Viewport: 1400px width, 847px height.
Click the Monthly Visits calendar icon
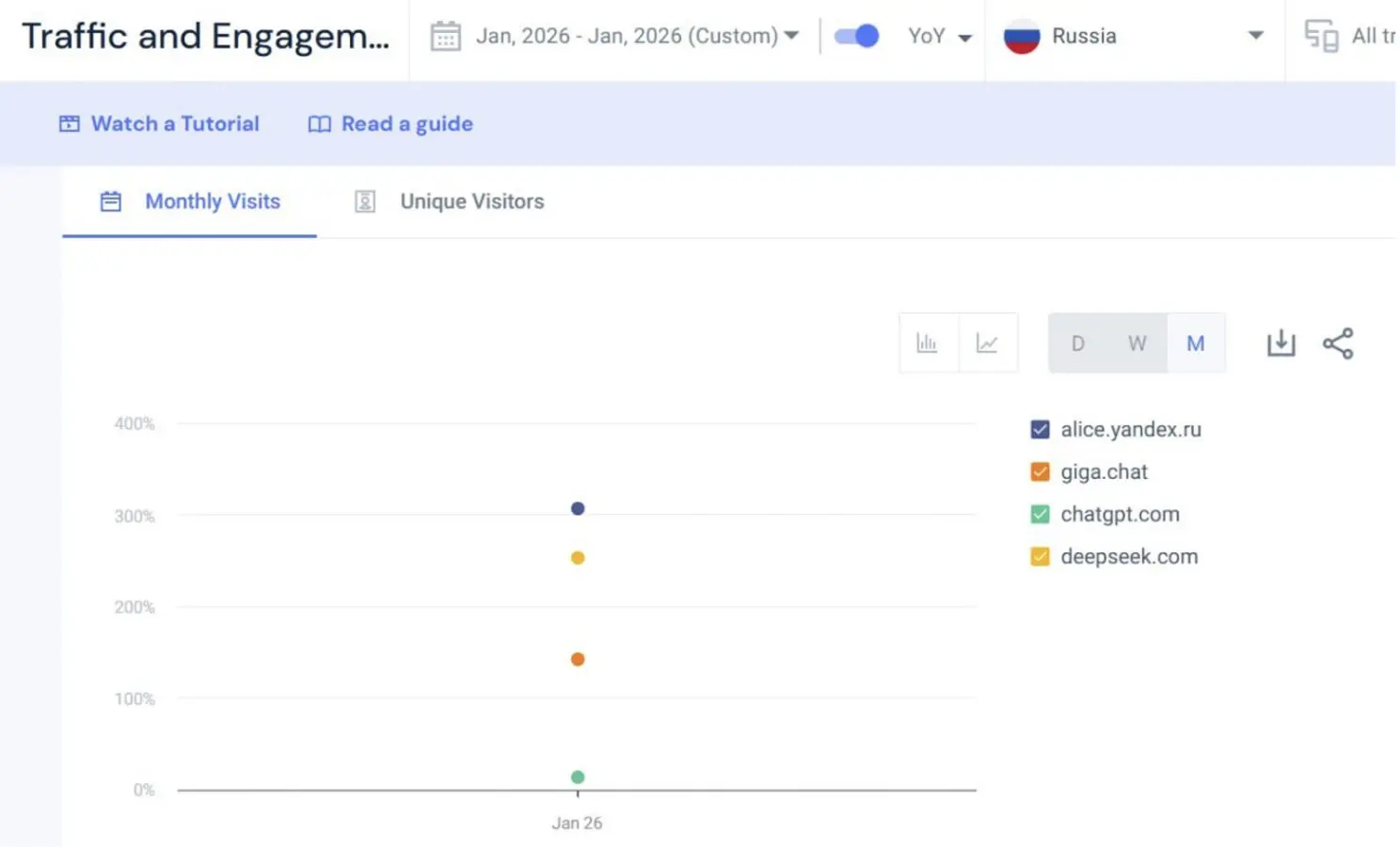[x=110, y=200]
